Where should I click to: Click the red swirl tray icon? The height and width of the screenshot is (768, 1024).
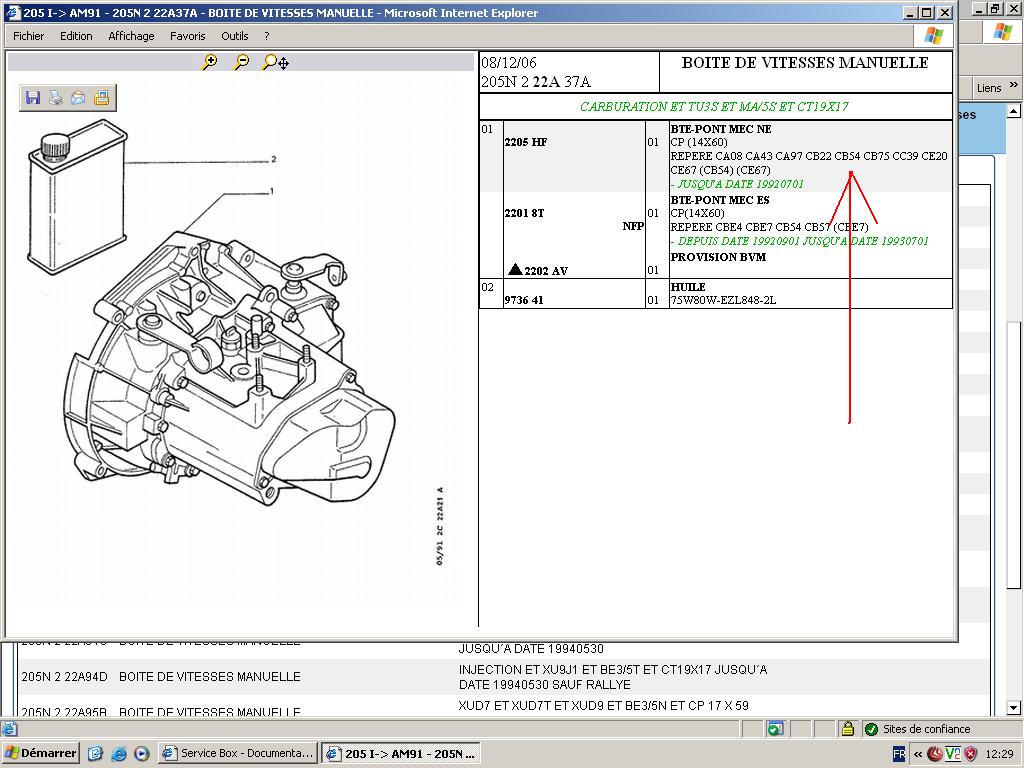(935, 754)
